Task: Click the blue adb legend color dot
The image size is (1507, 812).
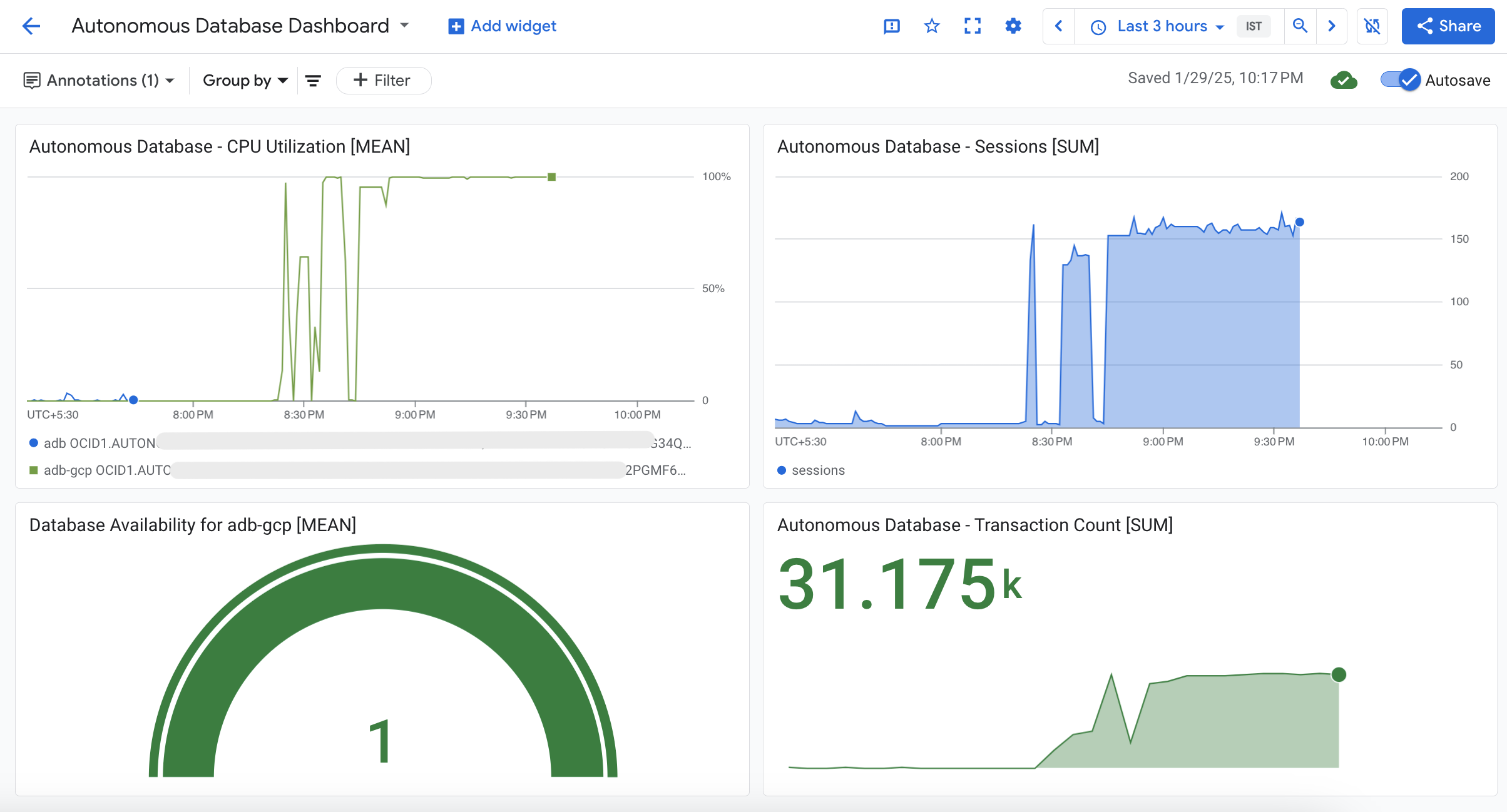Action: 34,443
